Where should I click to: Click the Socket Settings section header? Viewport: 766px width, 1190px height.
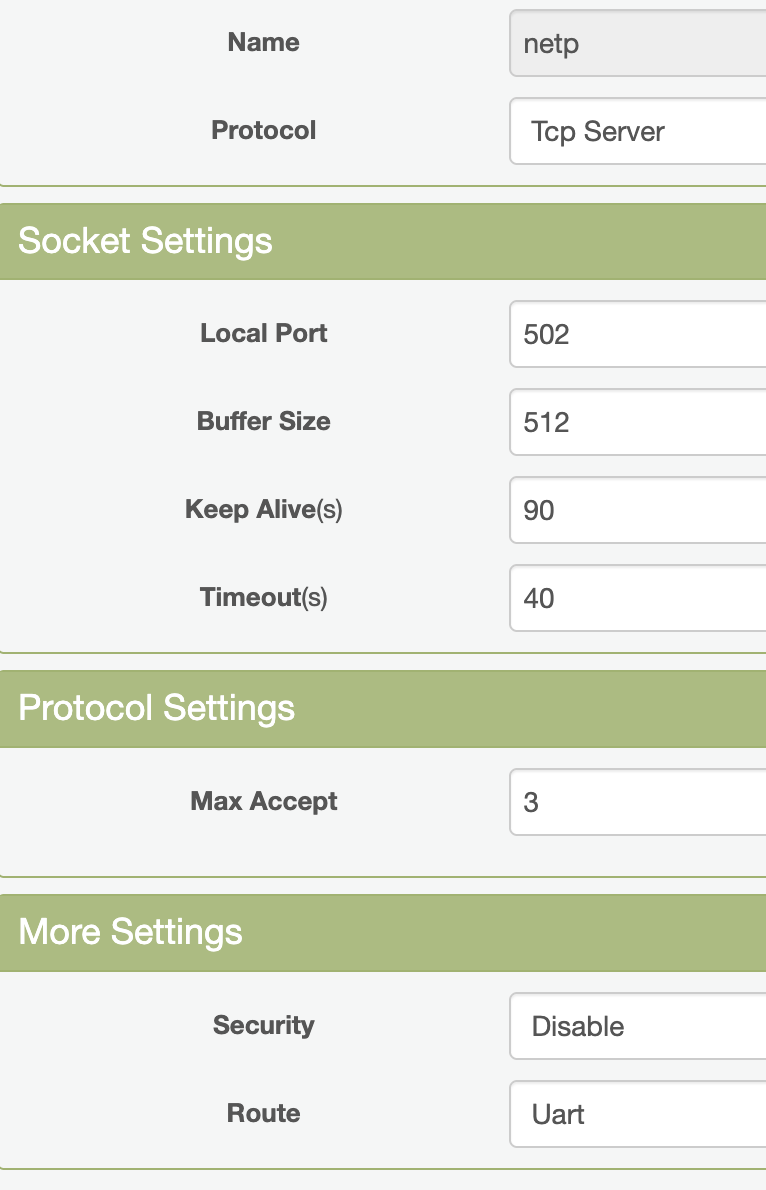click(x=145, y=241)
